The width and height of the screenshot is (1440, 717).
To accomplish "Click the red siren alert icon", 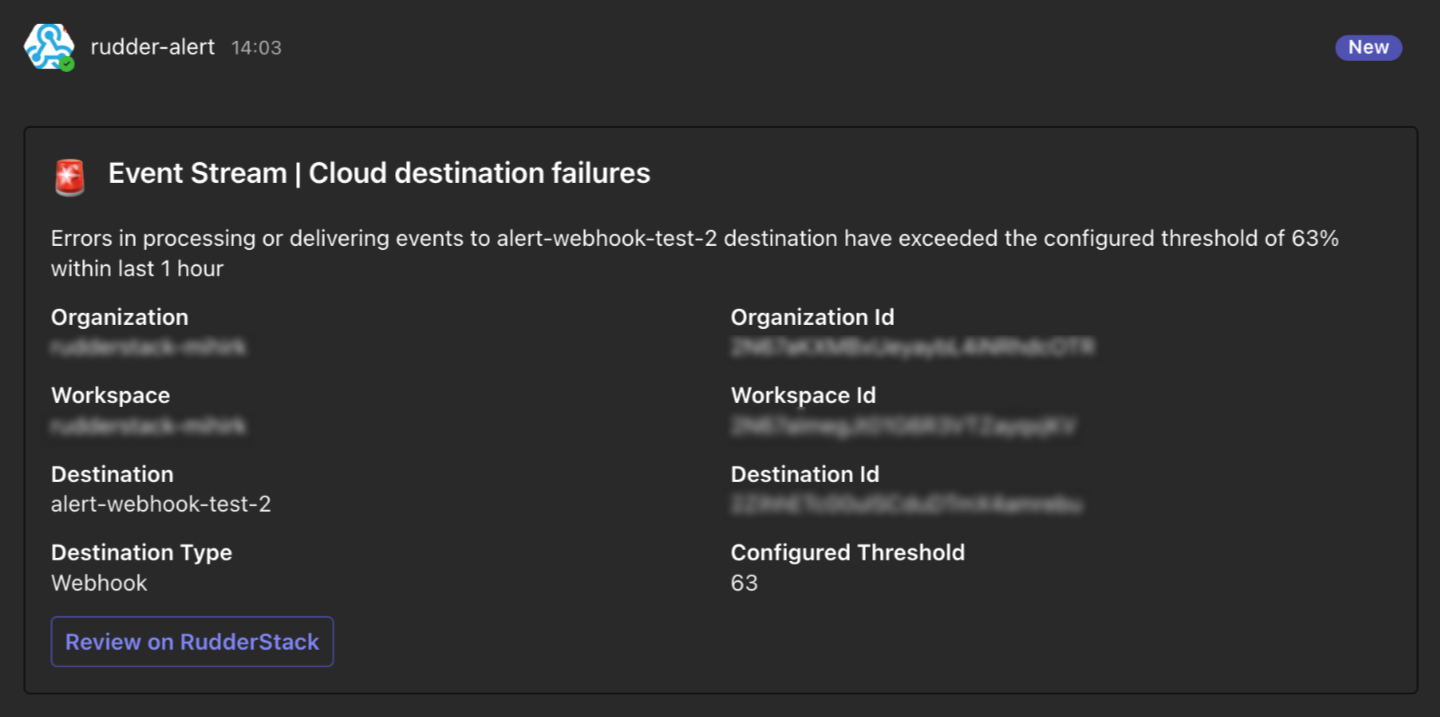I will pyautogui.click(x=70, y=177).
